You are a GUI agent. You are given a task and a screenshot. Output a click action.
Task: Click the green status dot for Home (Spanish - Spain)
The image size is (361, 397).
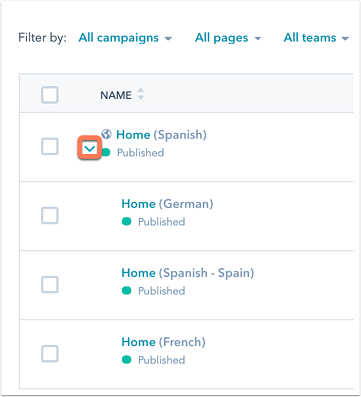[127, 291]
